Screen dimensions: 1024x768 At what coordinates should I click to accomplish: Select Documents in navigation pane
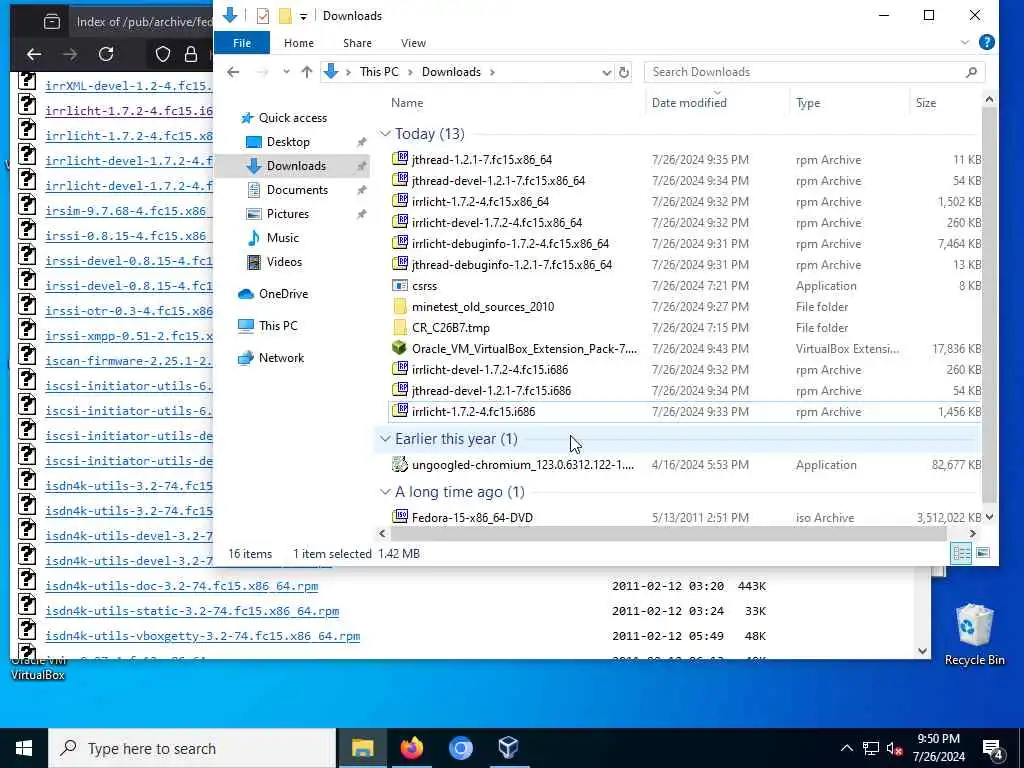[x=297, y=190]
